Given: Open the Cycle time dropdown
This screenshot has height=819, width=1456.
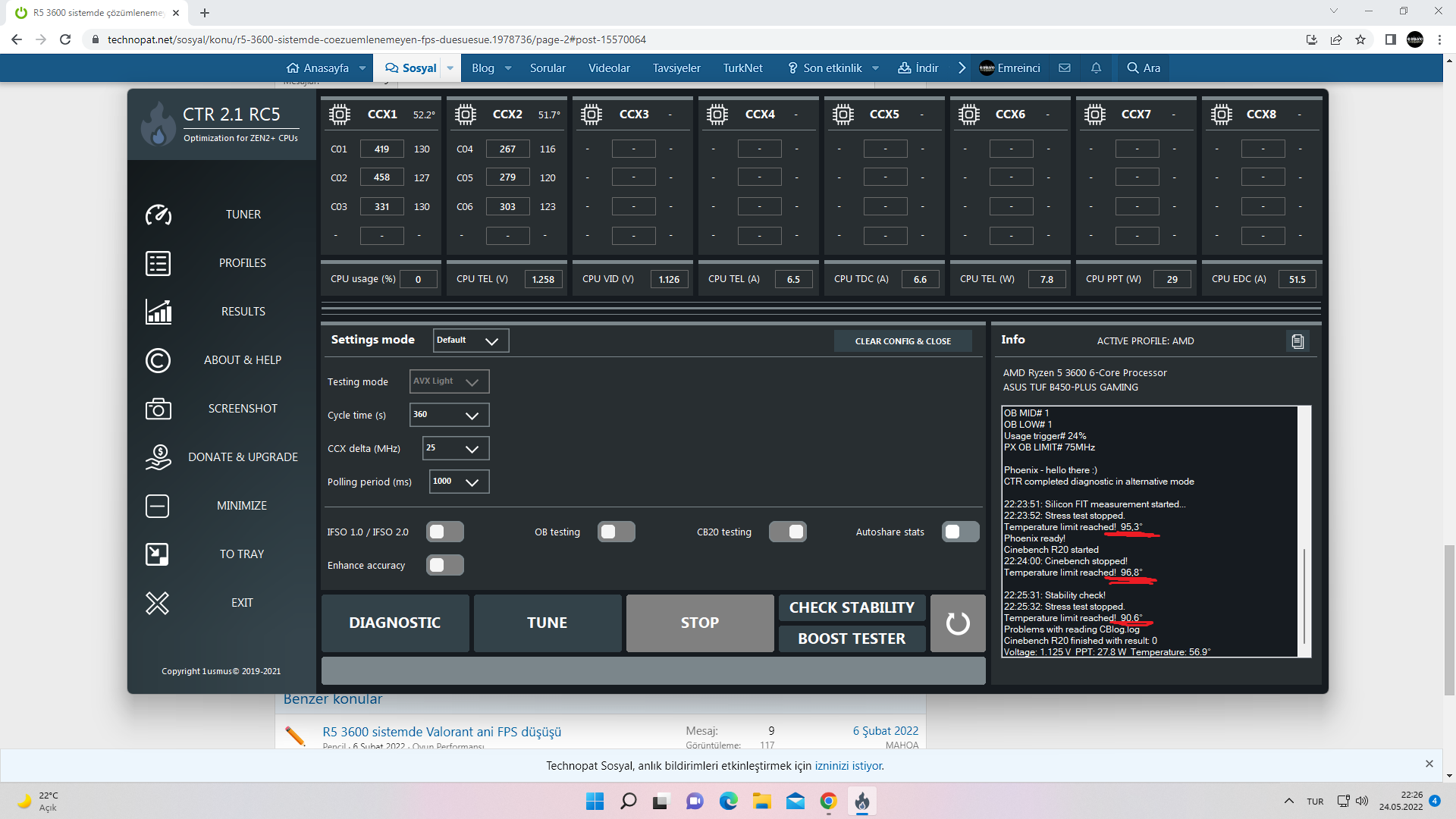Looking at the screenshot, I should pos(450,415).
